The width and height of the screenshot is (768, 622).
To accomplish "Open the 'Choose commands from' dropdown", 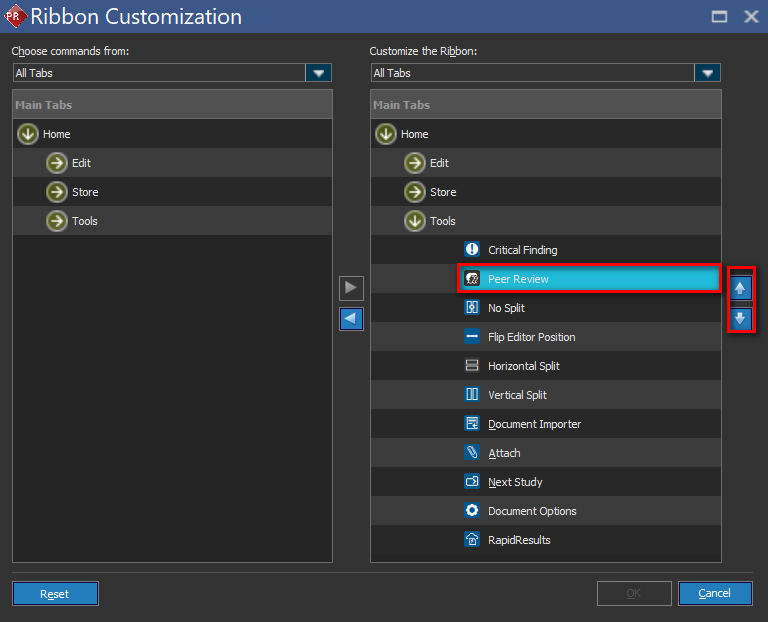I will (x=319, y=73).
